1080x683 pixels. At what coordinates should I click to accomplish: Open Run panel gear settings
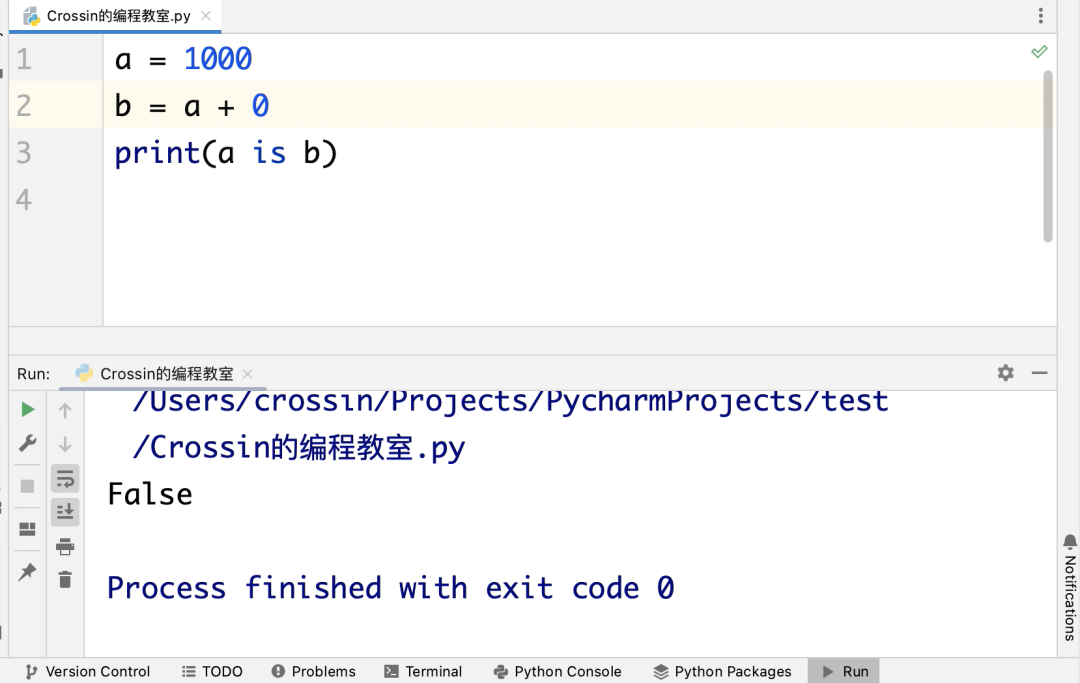[x=1006, y=373]
